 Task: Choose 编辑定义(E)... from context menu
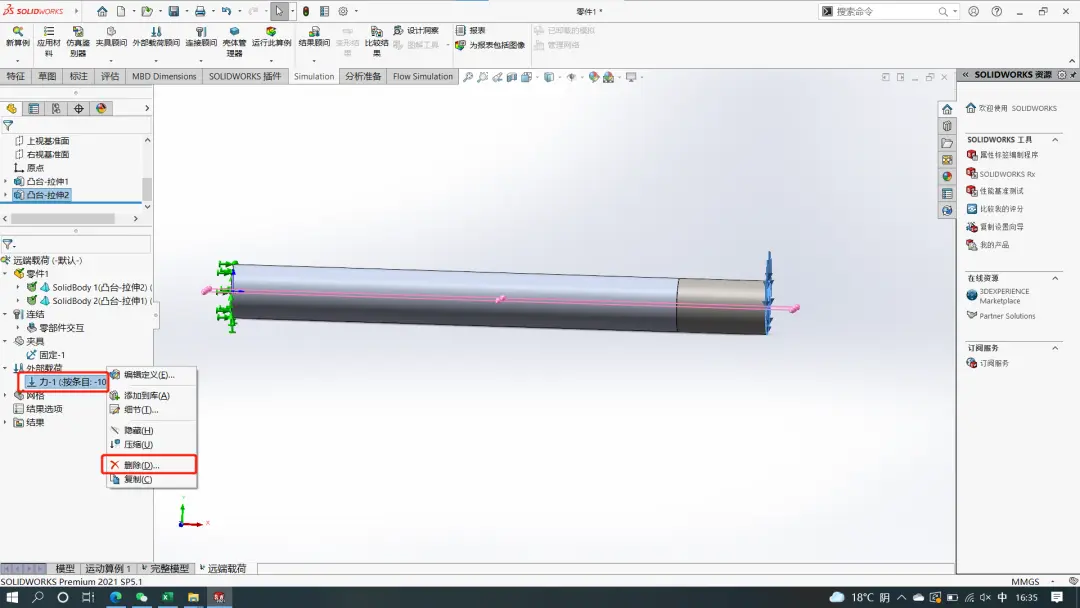(149, 375)
